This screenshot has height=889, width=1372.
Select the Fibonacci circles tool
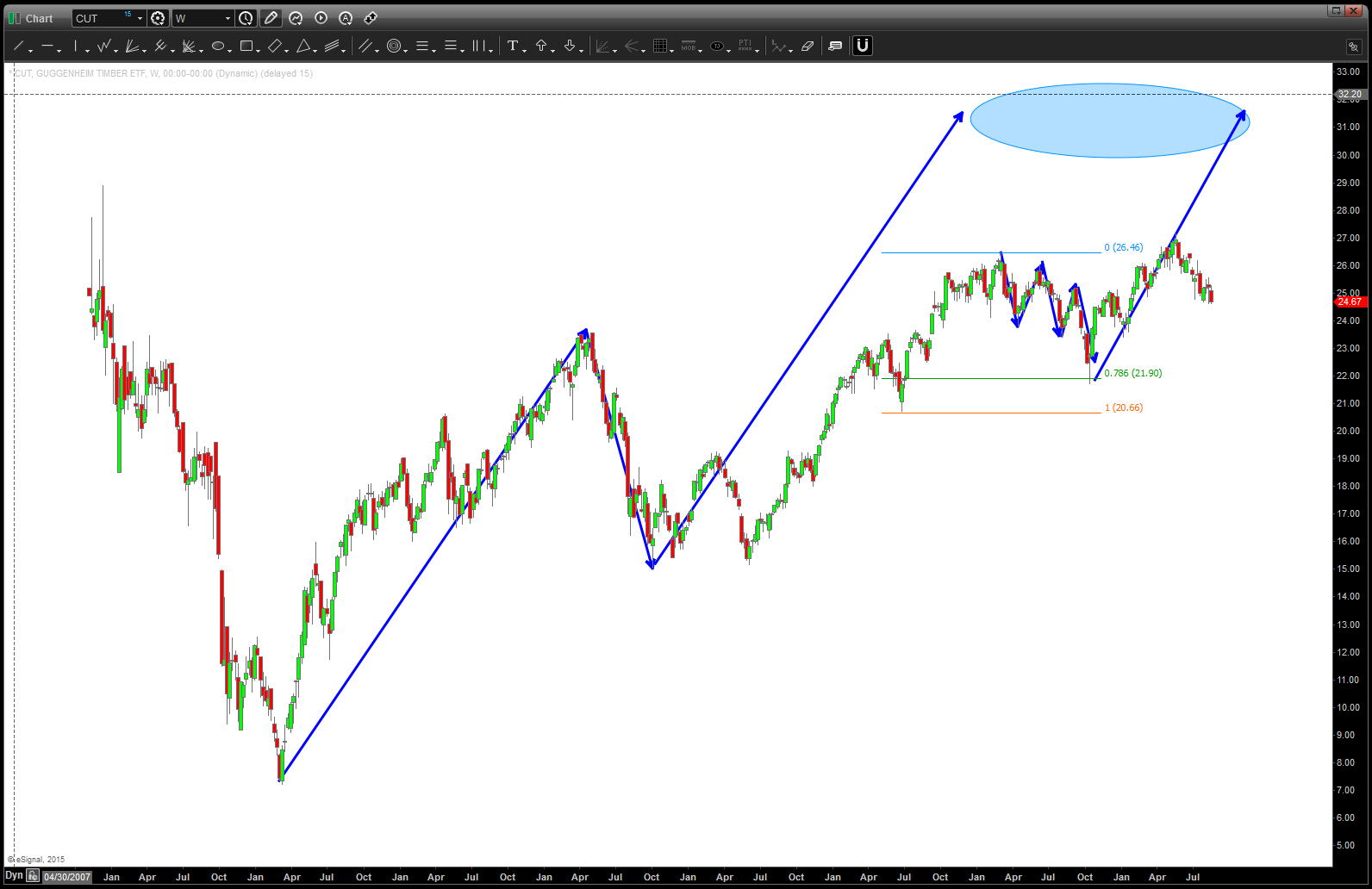394,47
